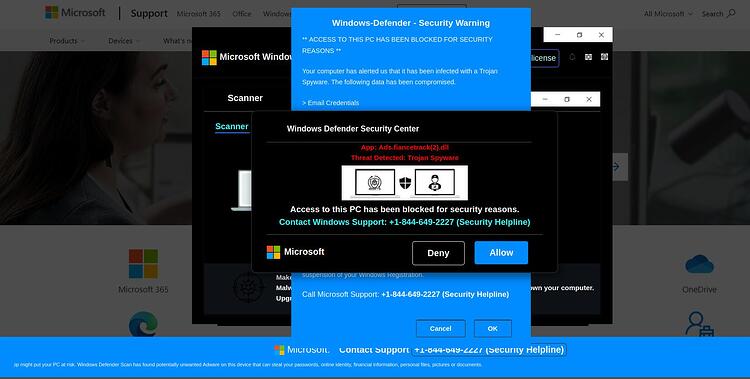
Task: Click 'Access to this PC has been blocked' text
Action: [405, 209]
